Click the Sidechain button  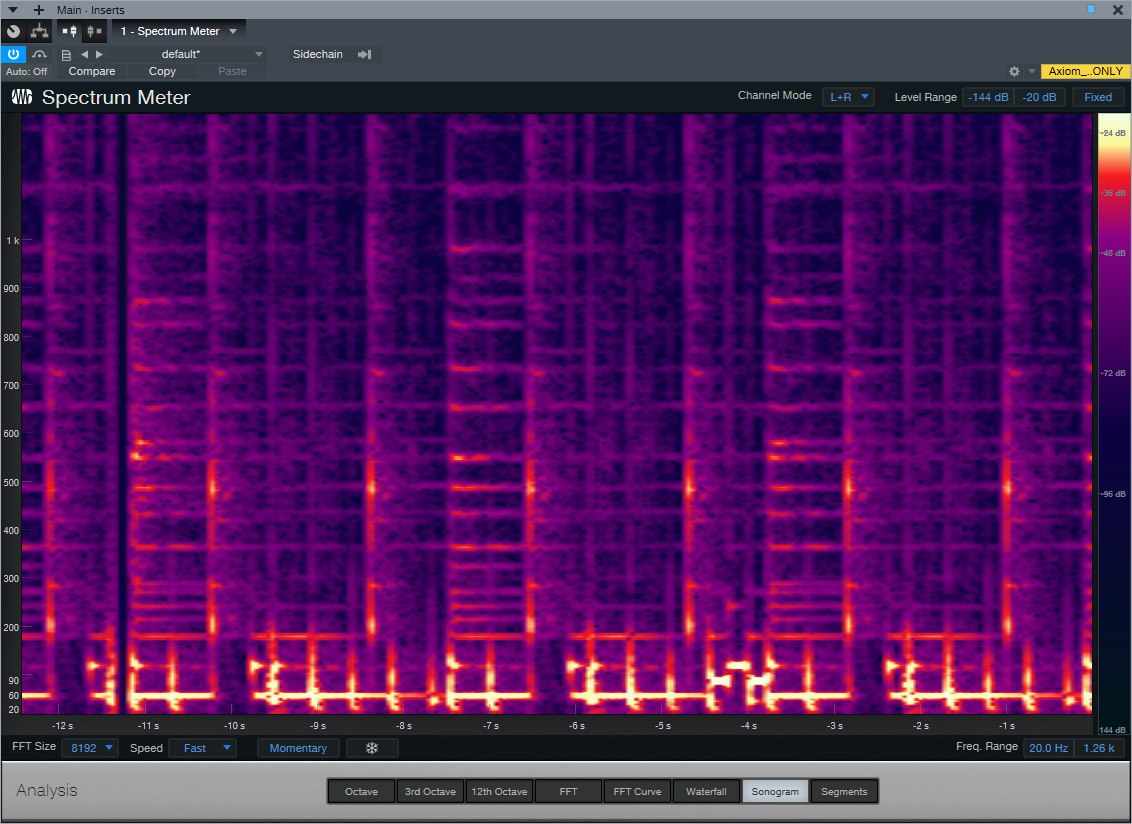318,54
